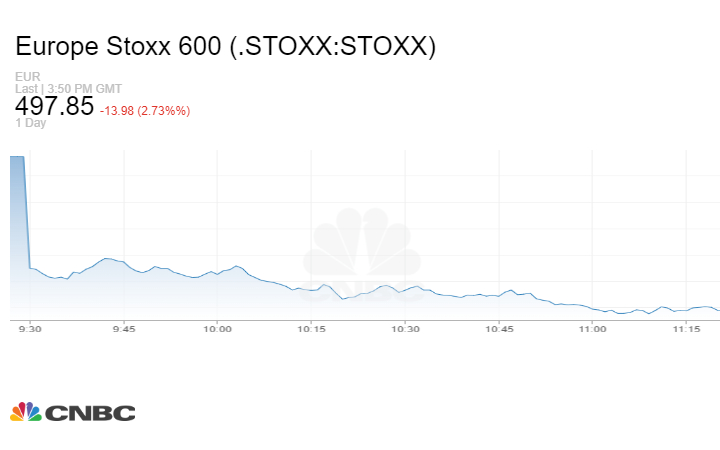Click the 9:45 time axis label
The width and height of the screenshot is (720, 450).
(x=124, y=328)
